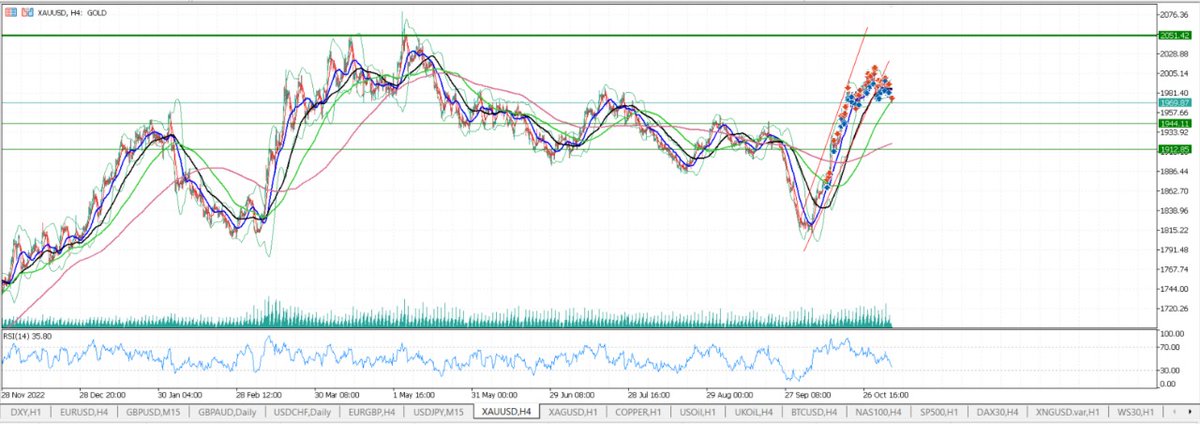Click the 1862.70 price scale value
The height and width of the screenshot is (424, 1200).
[1174, 191]
